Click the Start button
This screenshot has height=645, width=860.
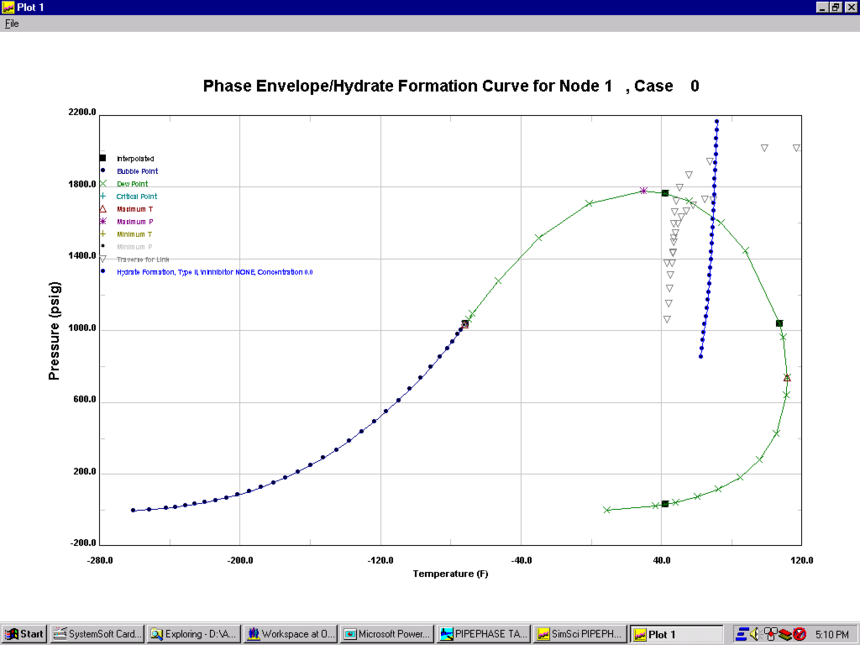click(25, 634)
